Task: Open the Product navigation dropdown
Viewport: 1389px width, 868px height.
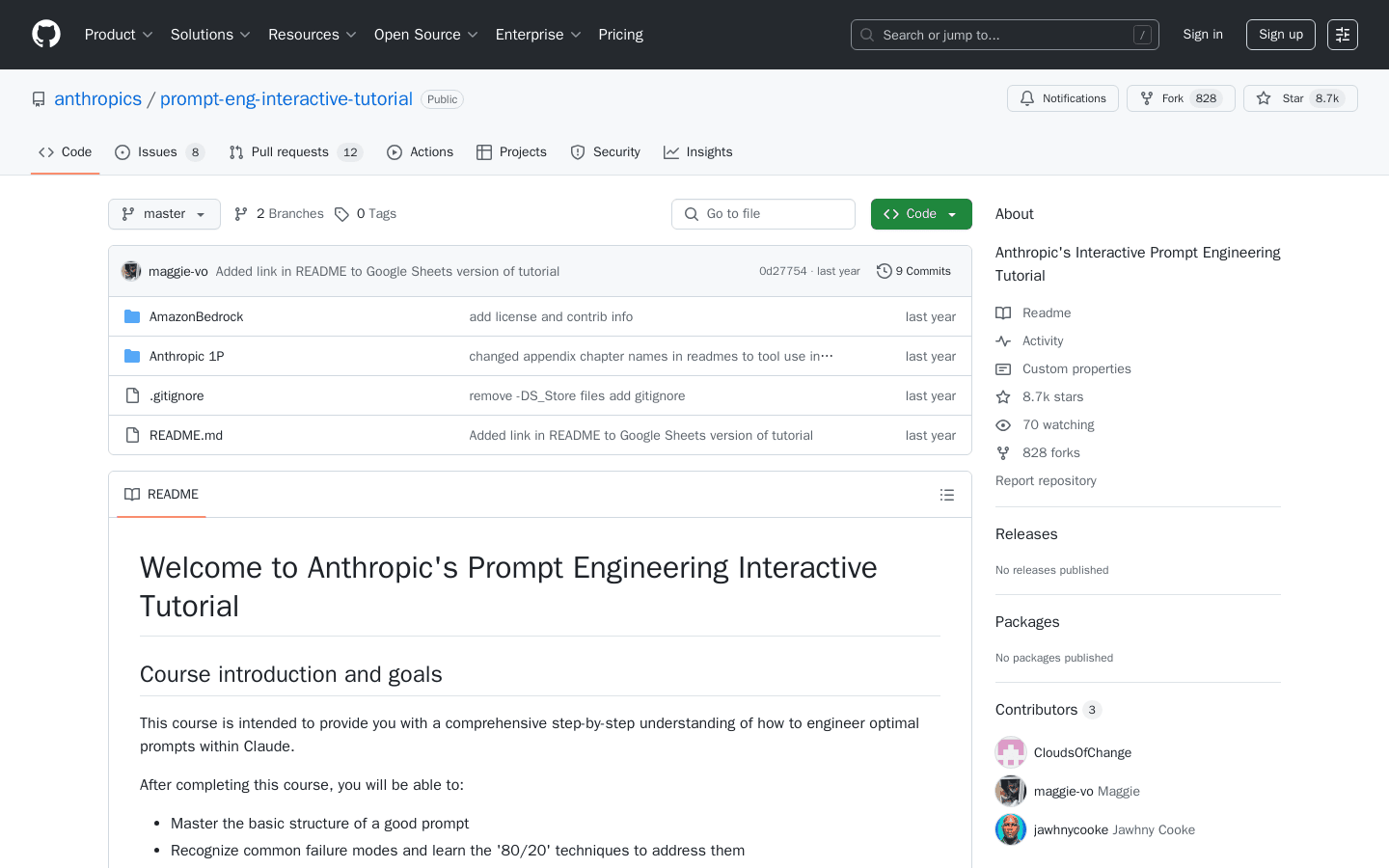Action: click(119, 34)
